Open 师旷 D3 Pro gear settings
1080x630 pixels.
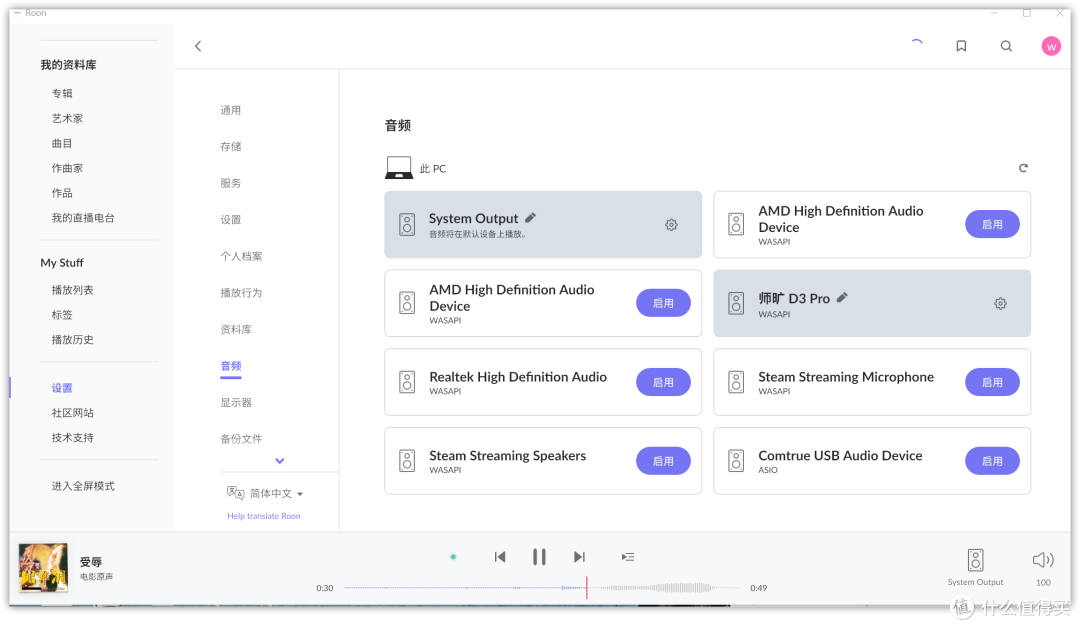[x=1000, y=303]
